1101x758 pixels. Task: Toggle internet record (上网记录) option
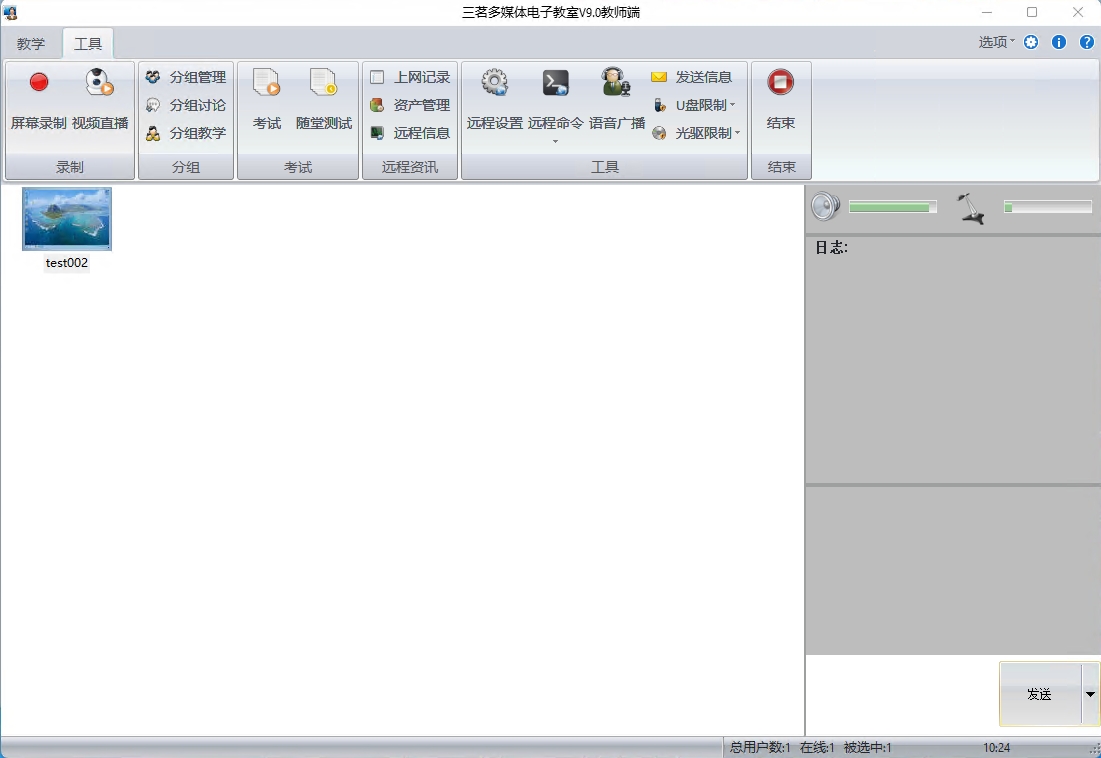tap(377, 77)
